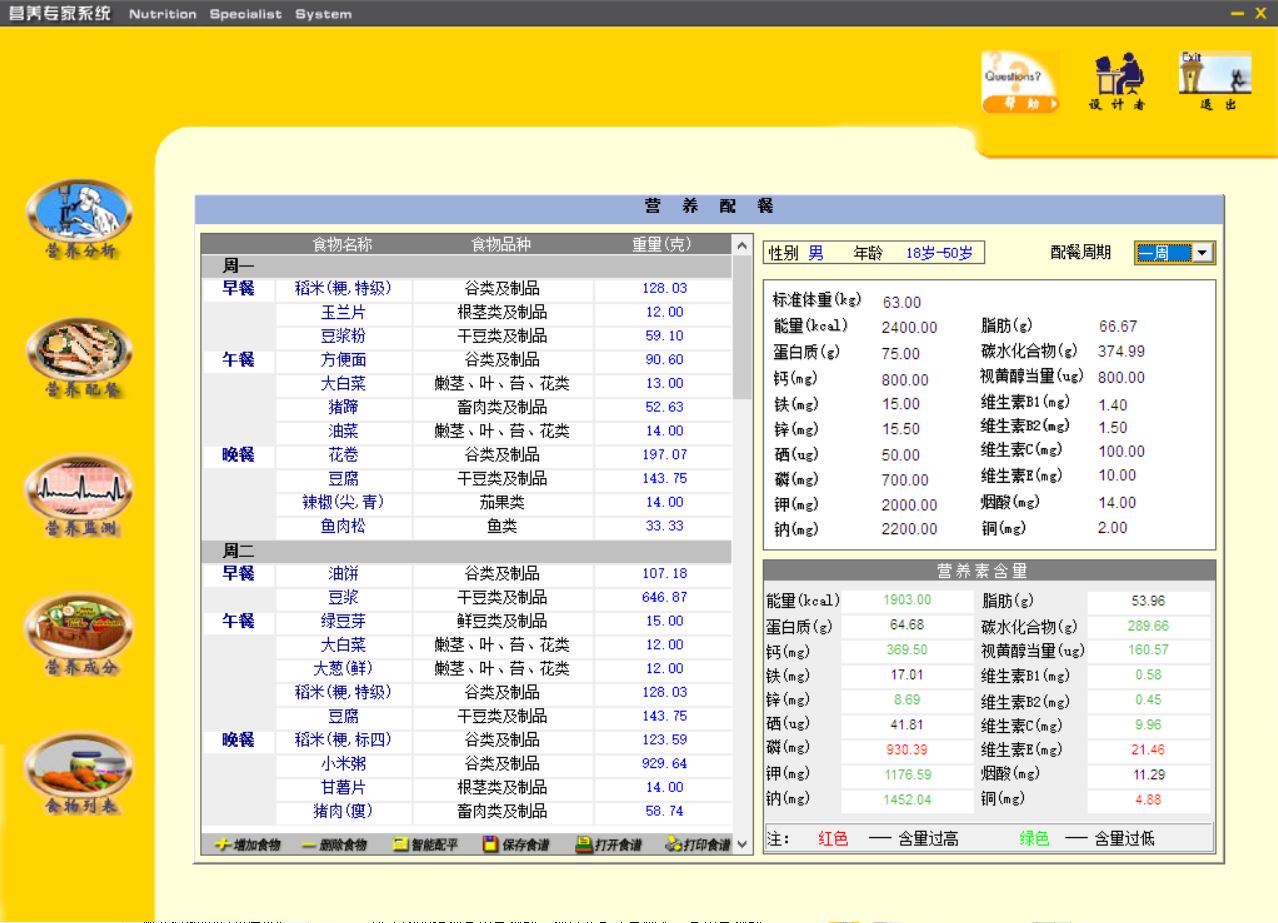
Task: Select the 猪蹄 food name
Action: coord(342,407)
